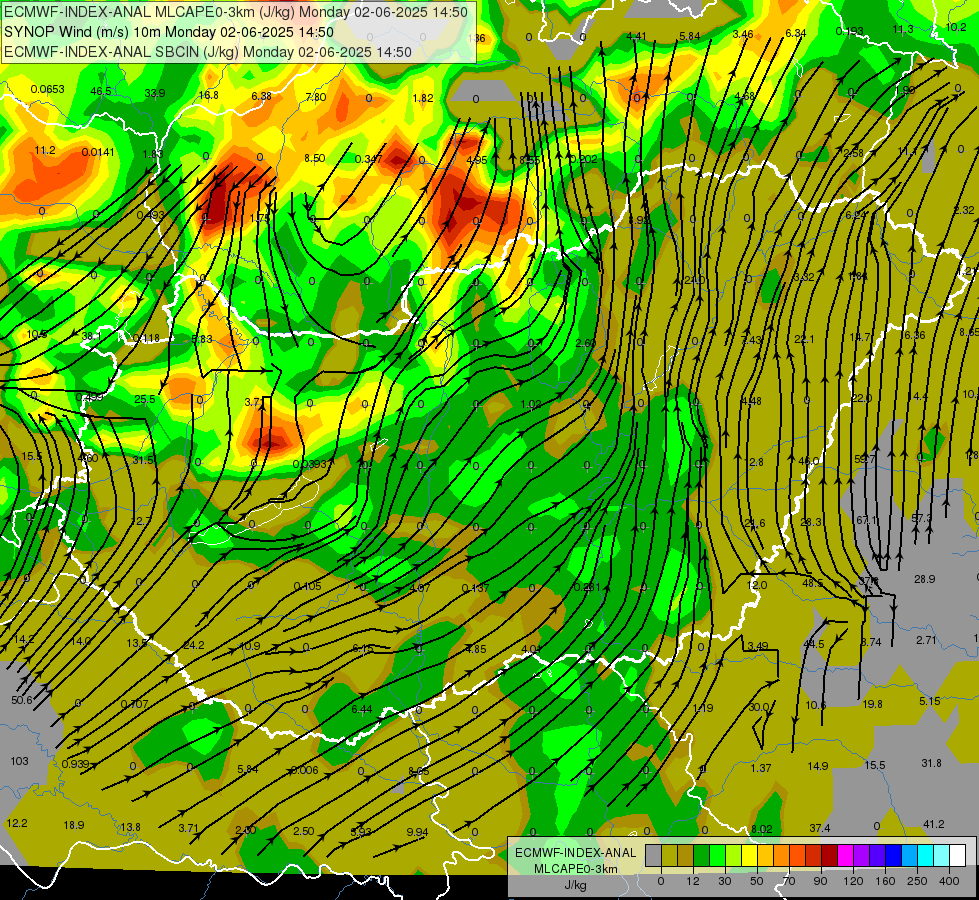Select the station value '46.5'
The width and height of the screenshot is (979, 900).
(x=101, y=91)
